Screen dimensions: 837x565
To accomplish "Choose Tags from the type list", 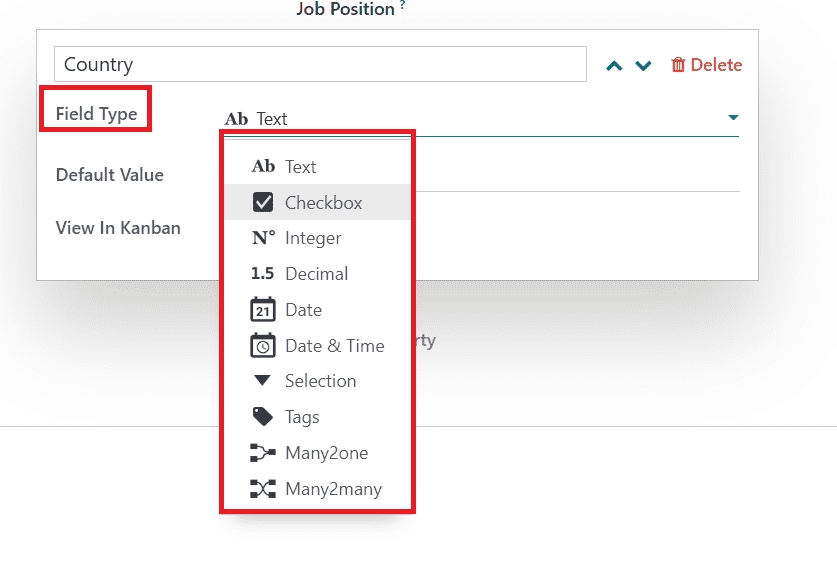I will [x=302, y=417].
